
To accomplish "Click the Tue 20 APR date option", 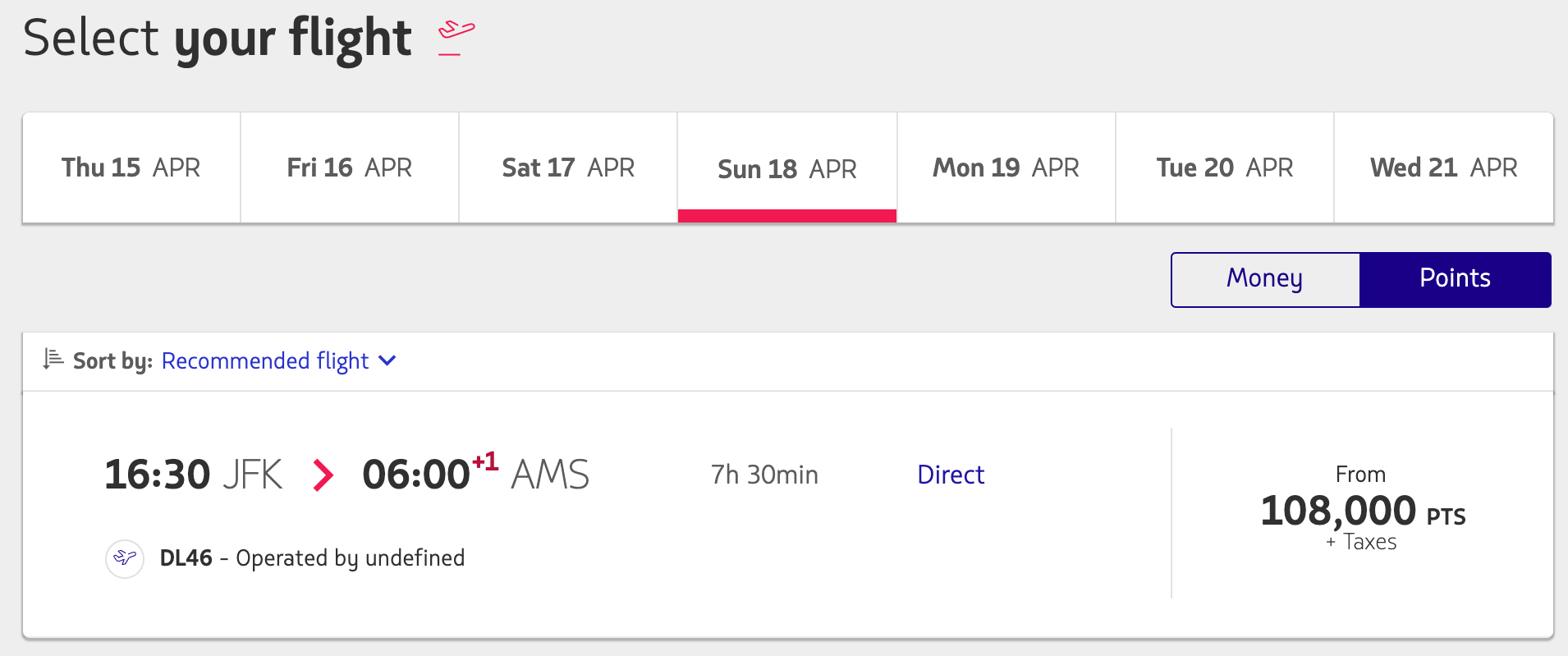I will tap(1224, 167).
